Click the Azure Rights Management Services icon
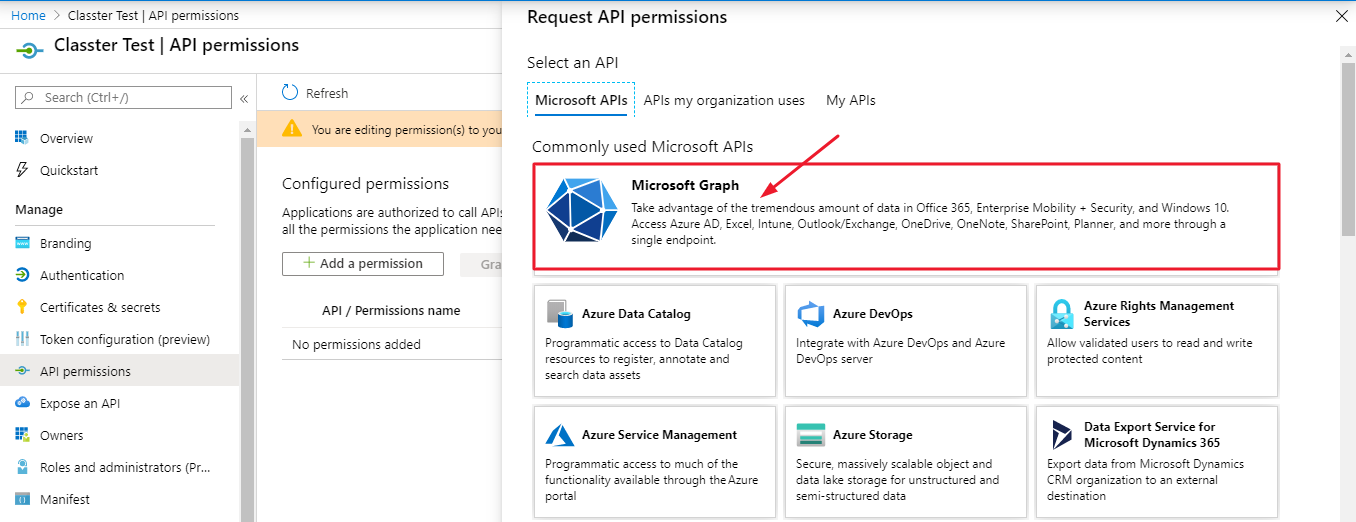 click(1061, 314)
